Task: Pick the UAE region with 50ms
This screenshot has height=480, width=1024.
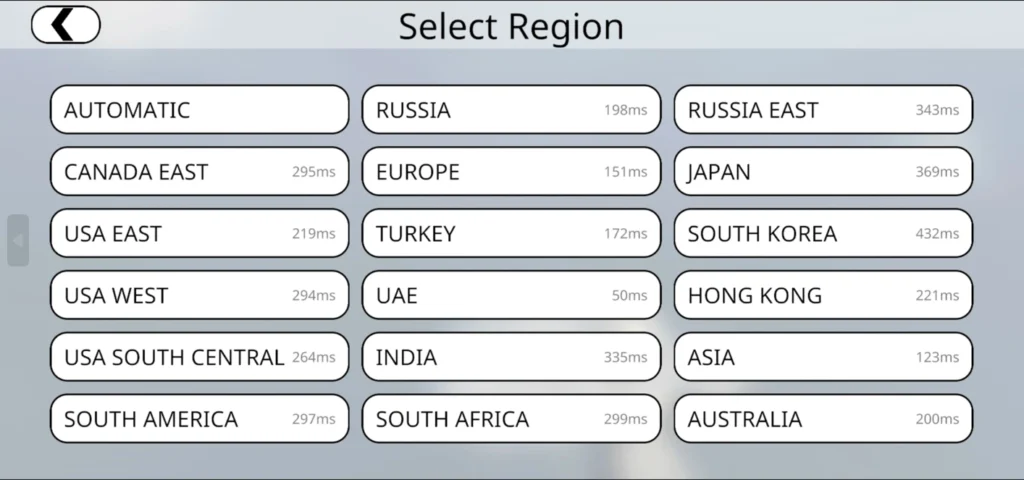Action: [511, 296]
